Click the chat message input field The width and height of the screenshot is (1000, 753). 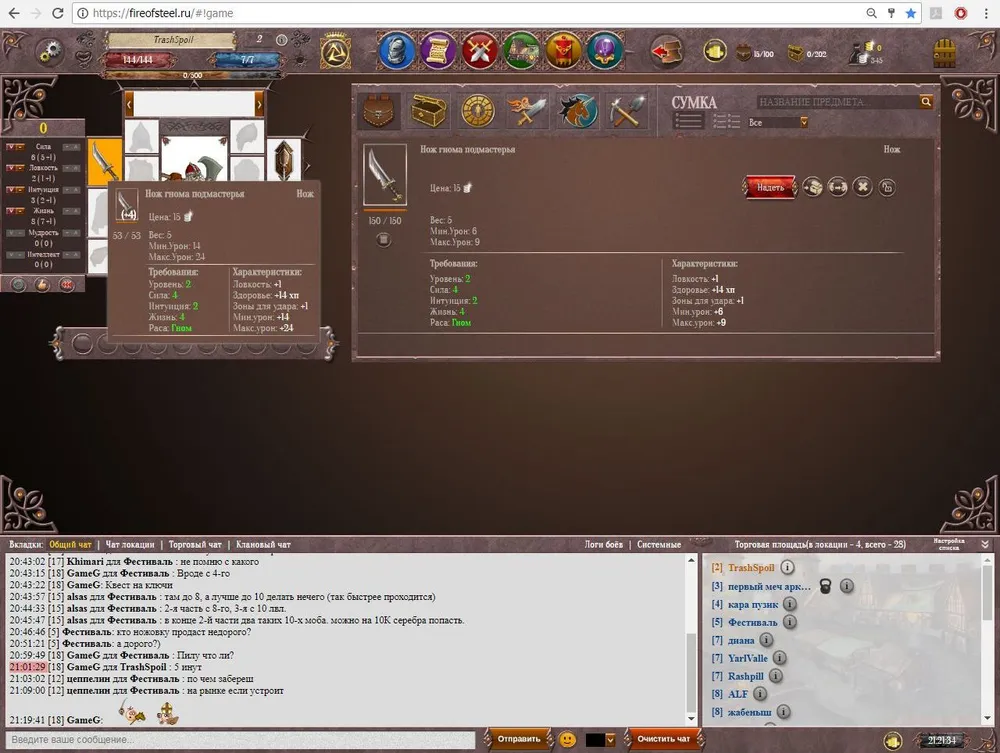click(240, 740)
